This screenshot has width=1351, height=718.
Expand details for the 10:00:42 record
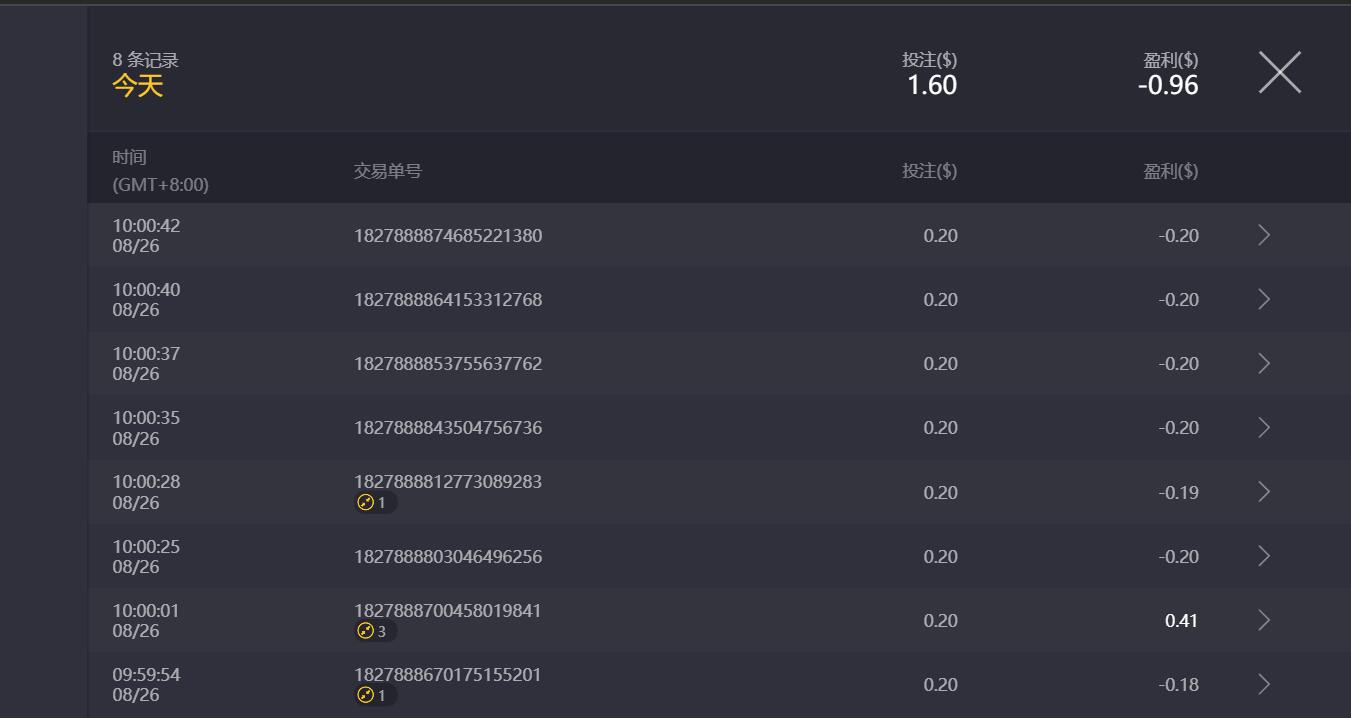pos(1264,235)
